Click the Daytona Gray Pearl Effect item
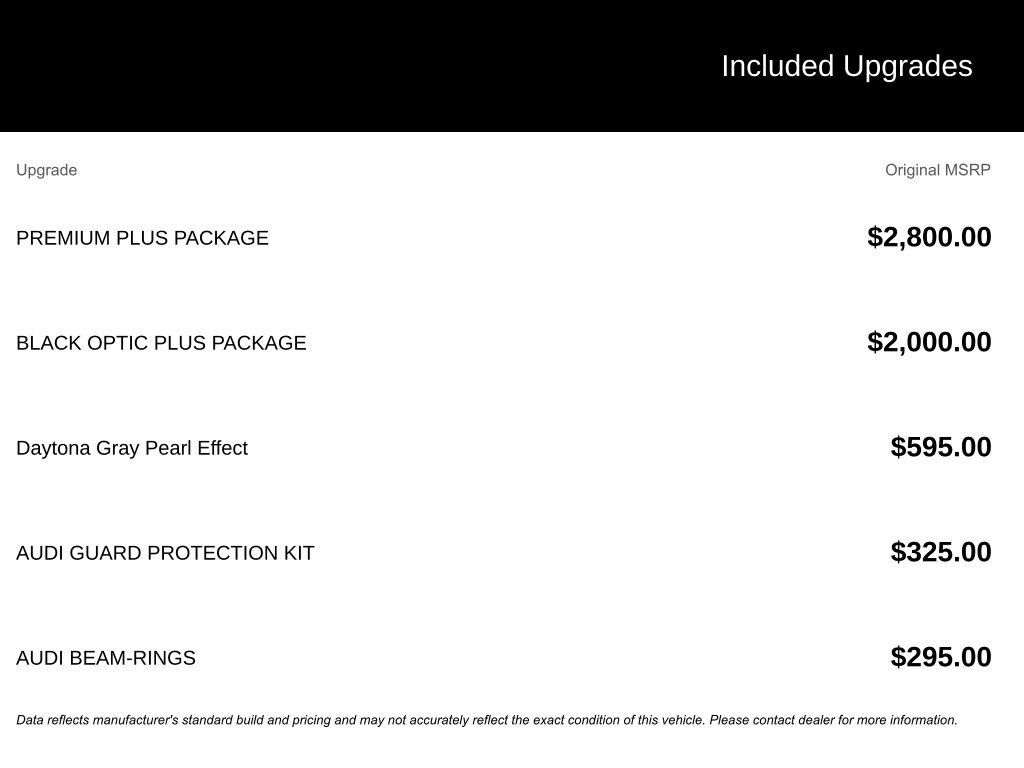 131,448
